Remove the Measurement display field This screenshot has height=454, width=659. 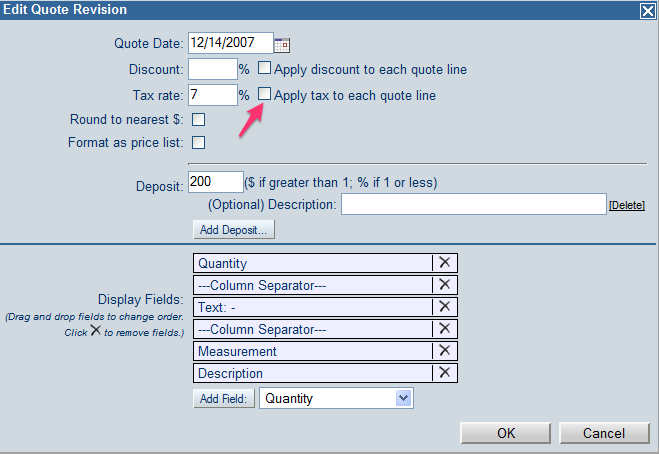click(x=445, y=351)
